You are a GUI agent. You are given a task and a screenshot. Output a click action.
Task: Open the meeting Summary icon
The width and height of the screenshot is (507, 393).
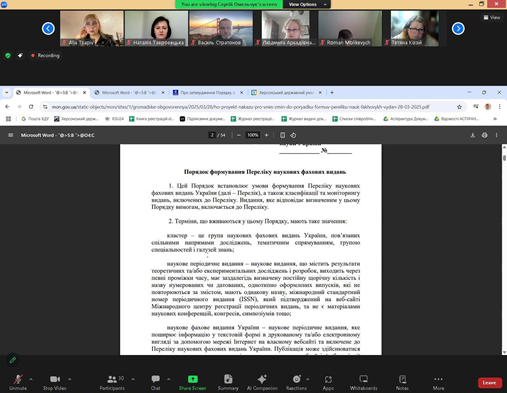[228, 382]
